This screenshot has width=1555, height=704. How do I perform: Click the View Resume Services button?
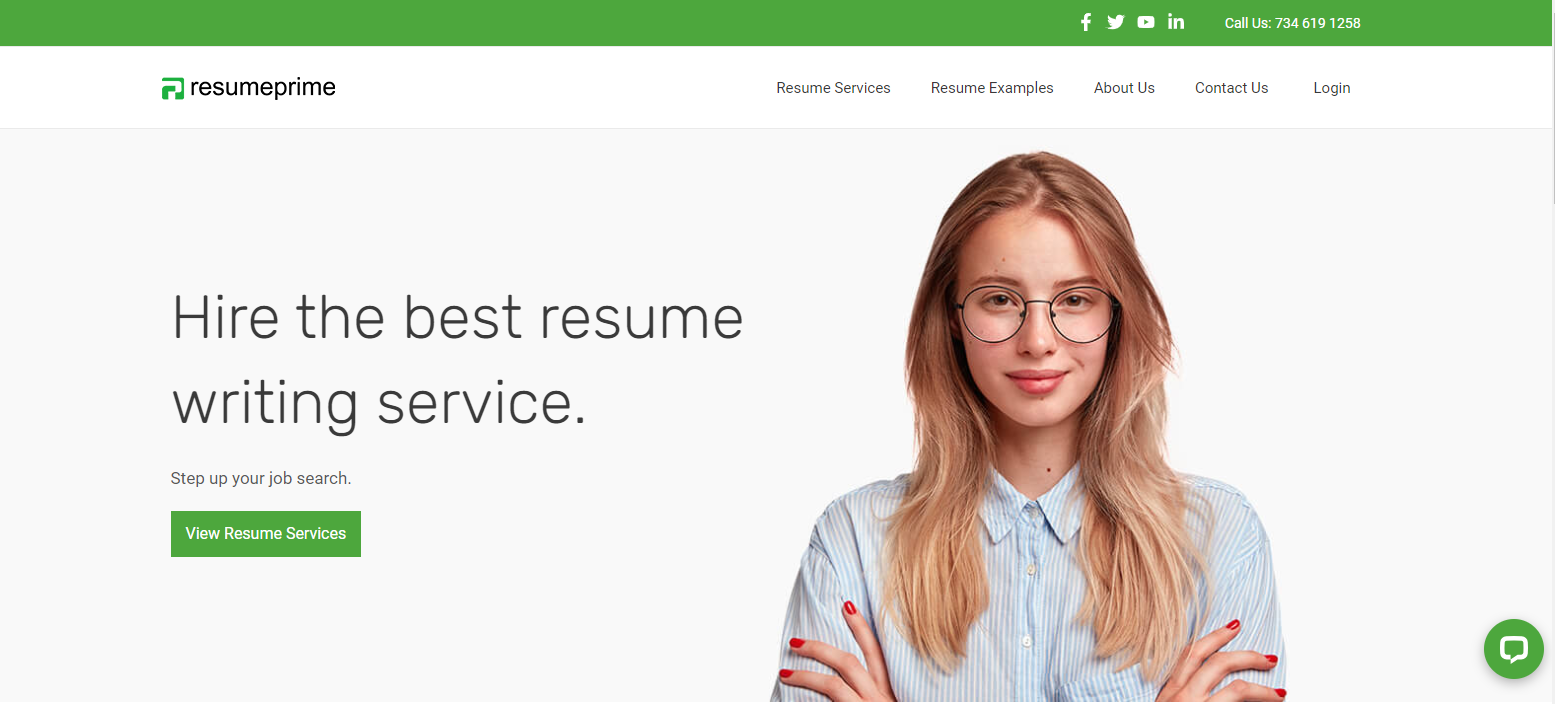point(266,534)
